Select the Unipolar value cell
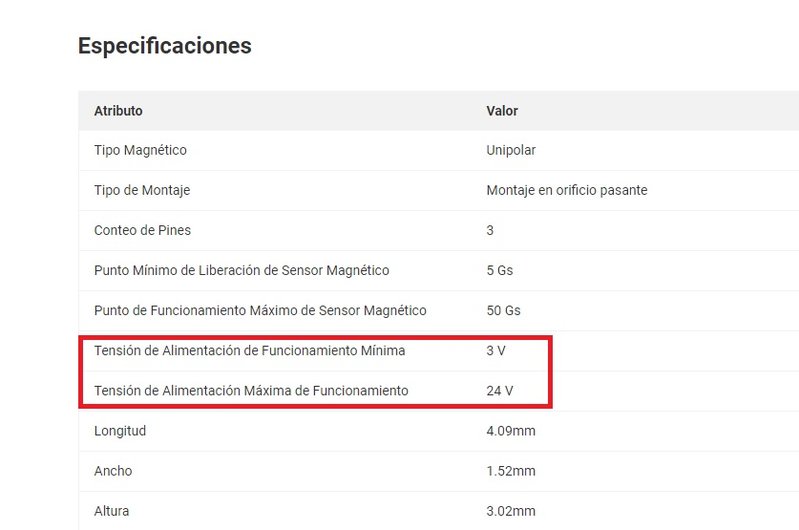 [x=511, y=150]
